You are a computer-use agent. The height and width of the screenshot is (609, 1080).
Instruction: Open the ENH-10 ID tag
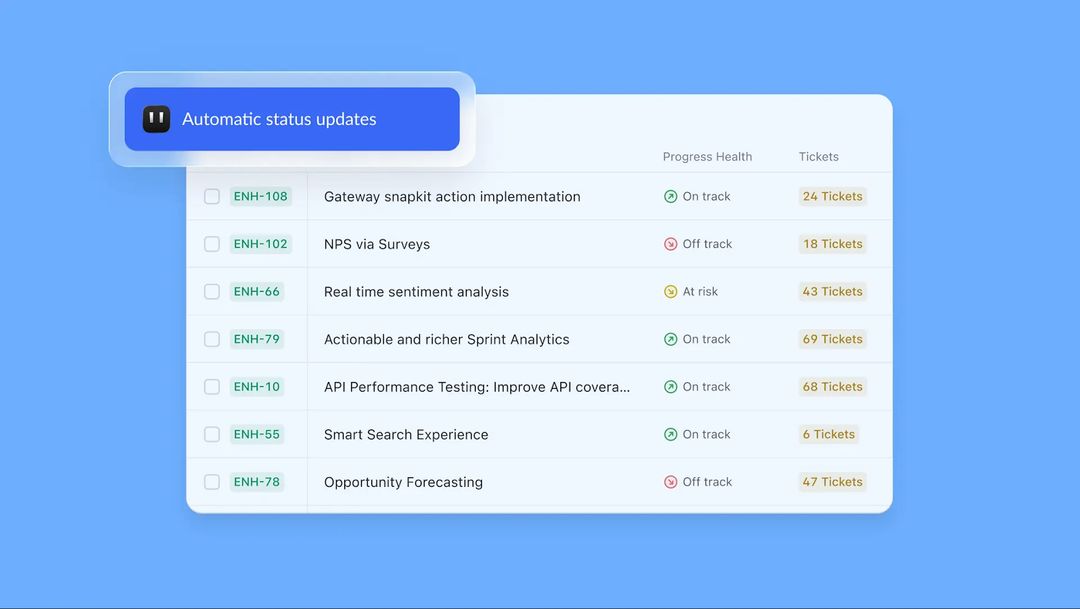coord(257,386)
